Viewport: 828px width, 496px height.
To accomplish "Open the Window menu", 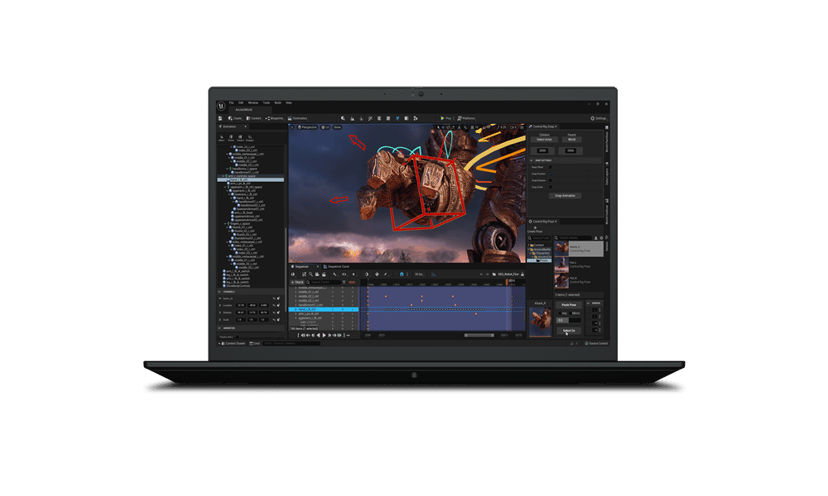I will coord(253,102).
